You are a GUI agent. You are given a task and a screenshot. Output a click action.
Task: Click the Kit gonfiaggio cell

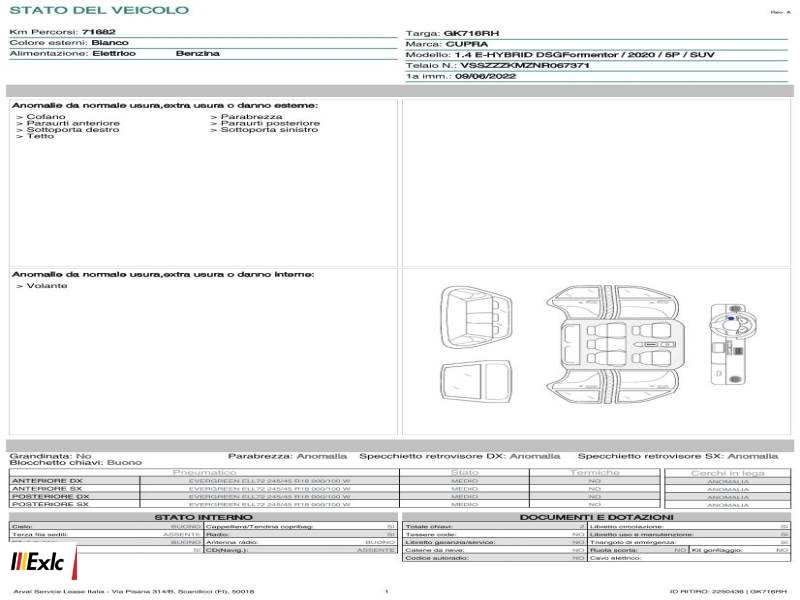pos(740,550)
